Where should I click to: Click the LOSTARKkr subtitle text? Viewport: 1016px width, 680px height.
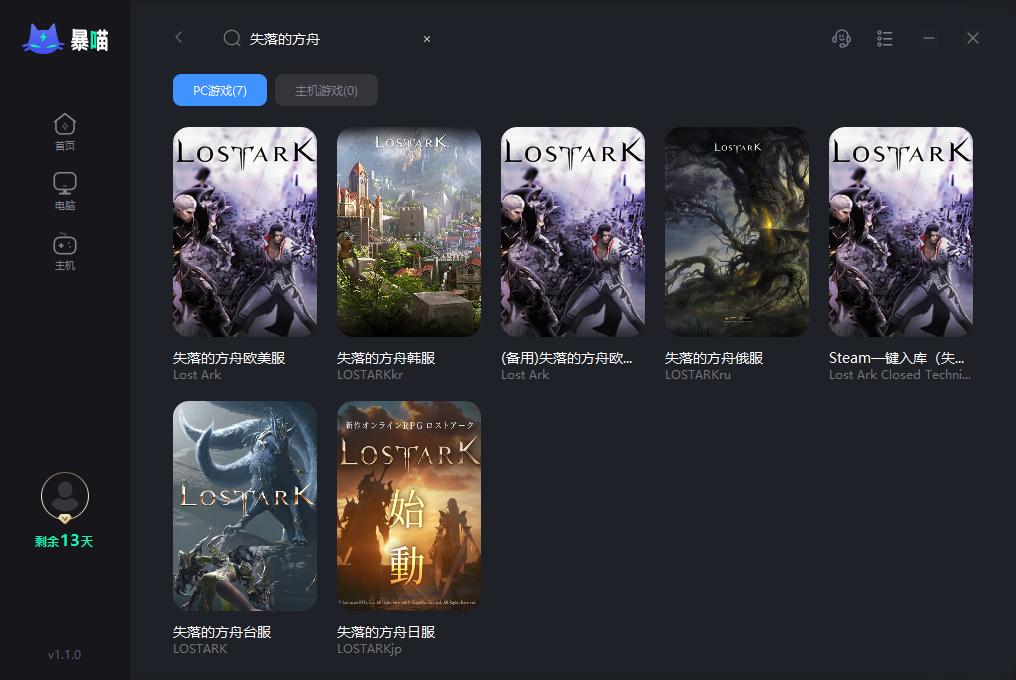370,375
